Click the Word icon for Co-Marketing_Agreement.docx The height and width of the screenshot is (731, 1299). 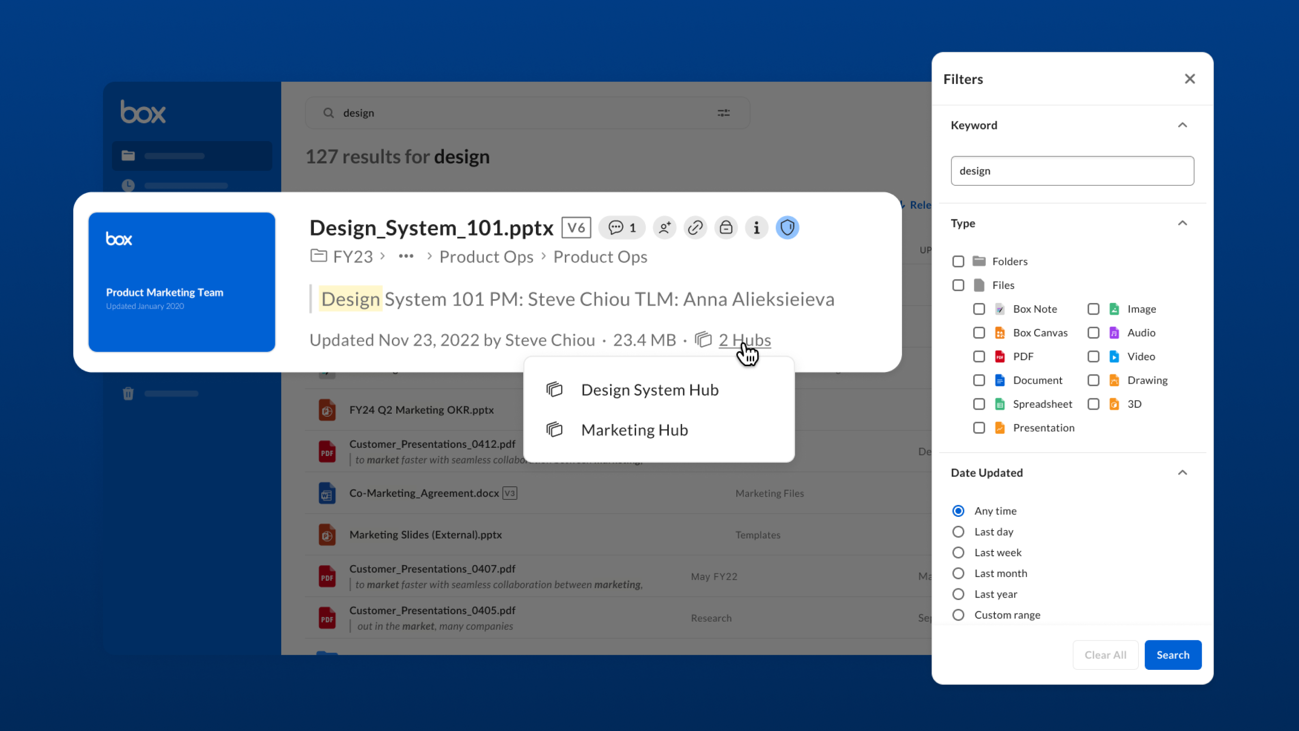pyautogui.click(x=327, y=493)
